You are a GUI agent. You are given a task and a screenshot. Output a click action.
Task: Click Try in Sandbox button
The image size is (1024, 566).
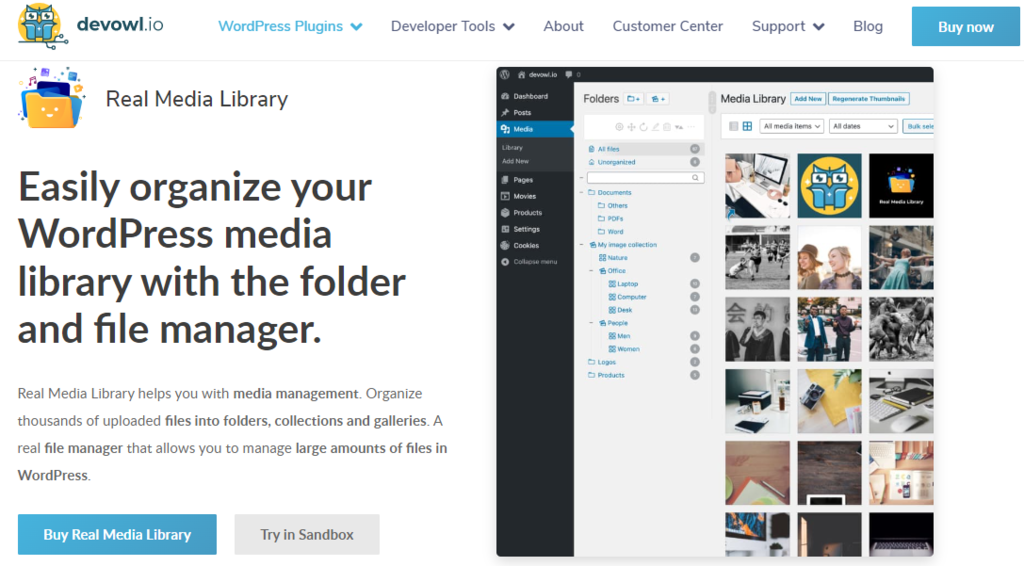[x=307, y=534]
